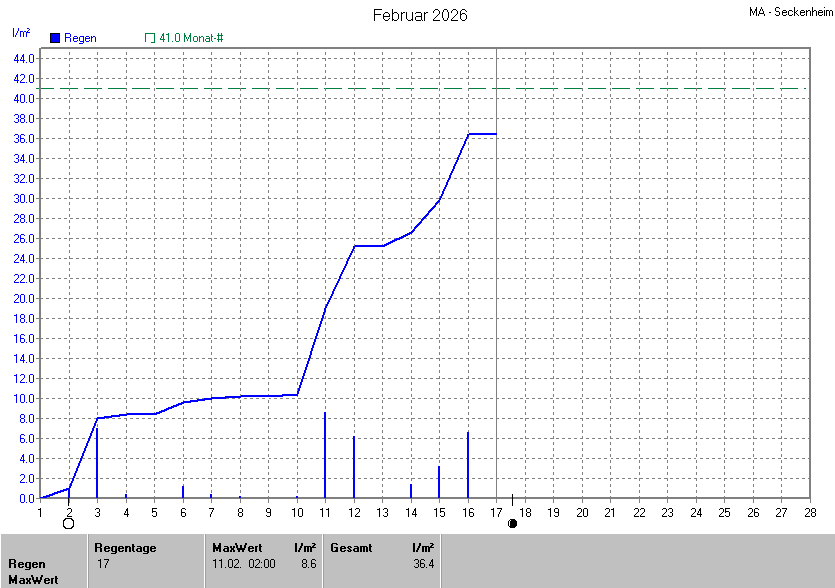
Task: Click the day 28 x-axis label
Action: (x=809, y=513)
